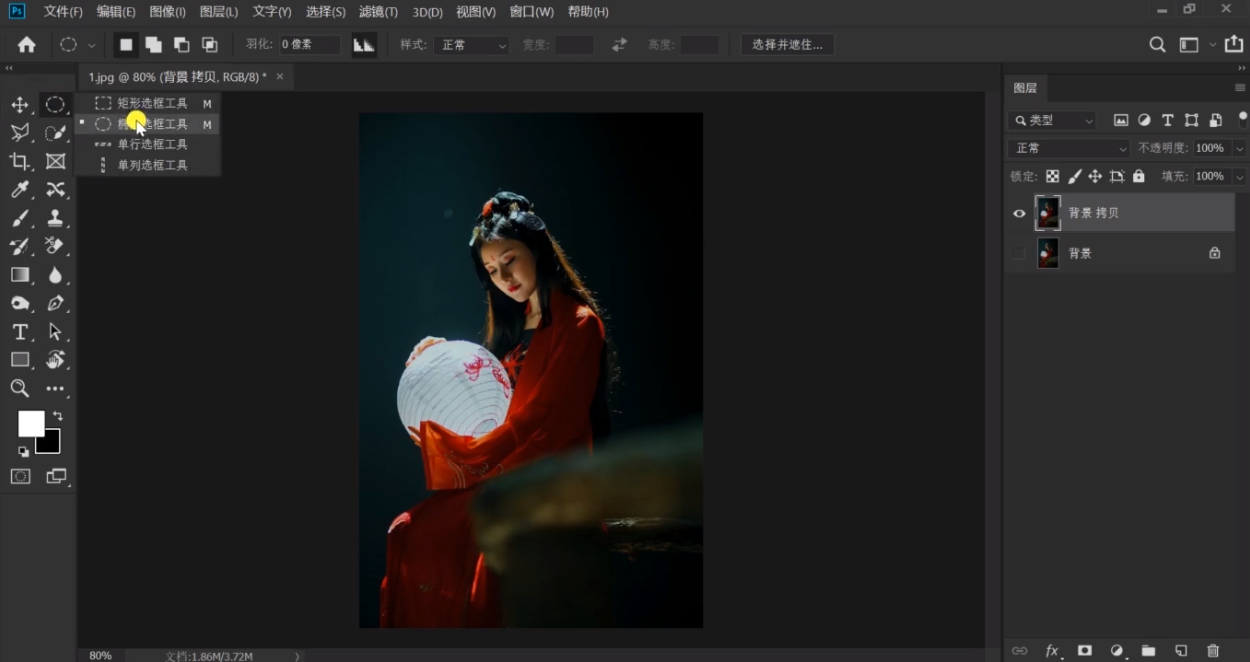Show the 背景 layer visibility box
The image size is (1250, 662).
[x=1019, y=253]
